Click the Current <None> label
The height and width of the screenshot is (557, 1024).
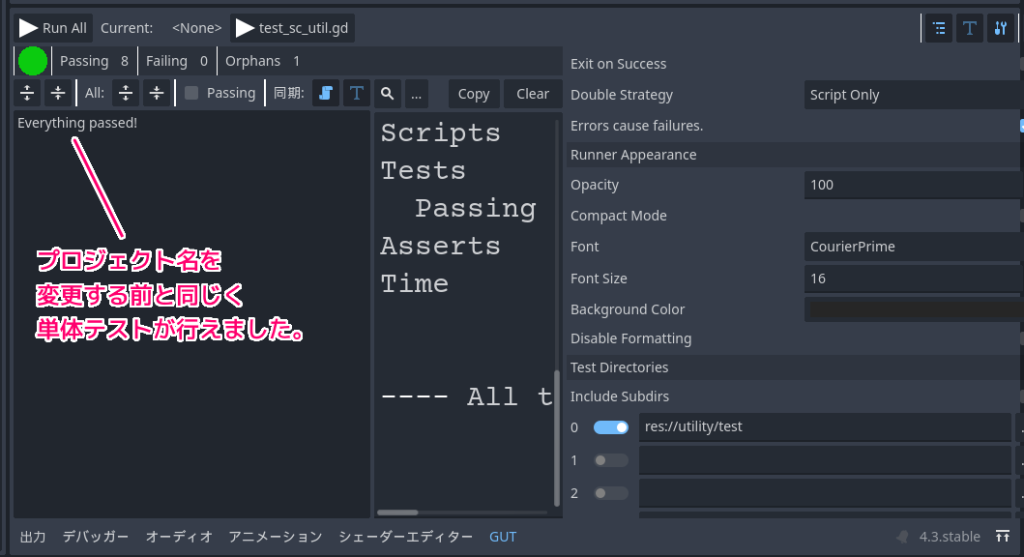point(161,28)
